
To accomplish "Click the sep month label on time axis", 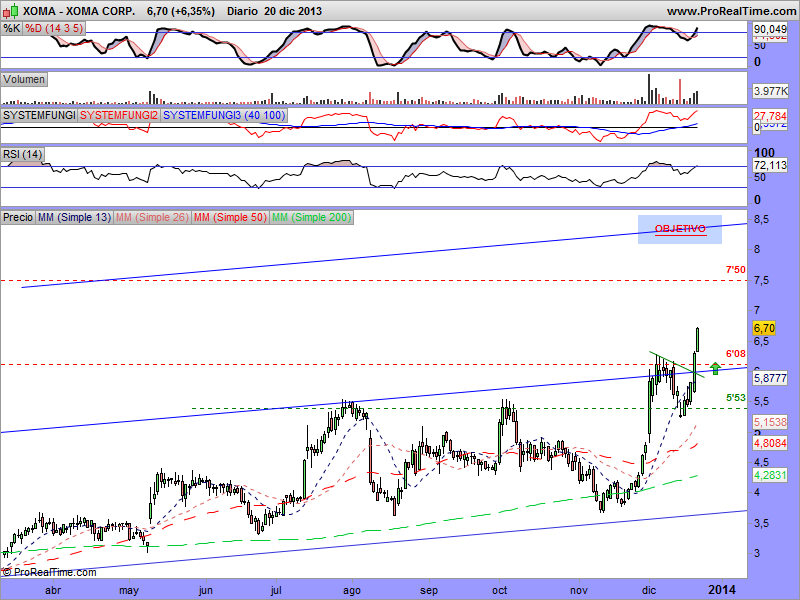I will 429,590.
